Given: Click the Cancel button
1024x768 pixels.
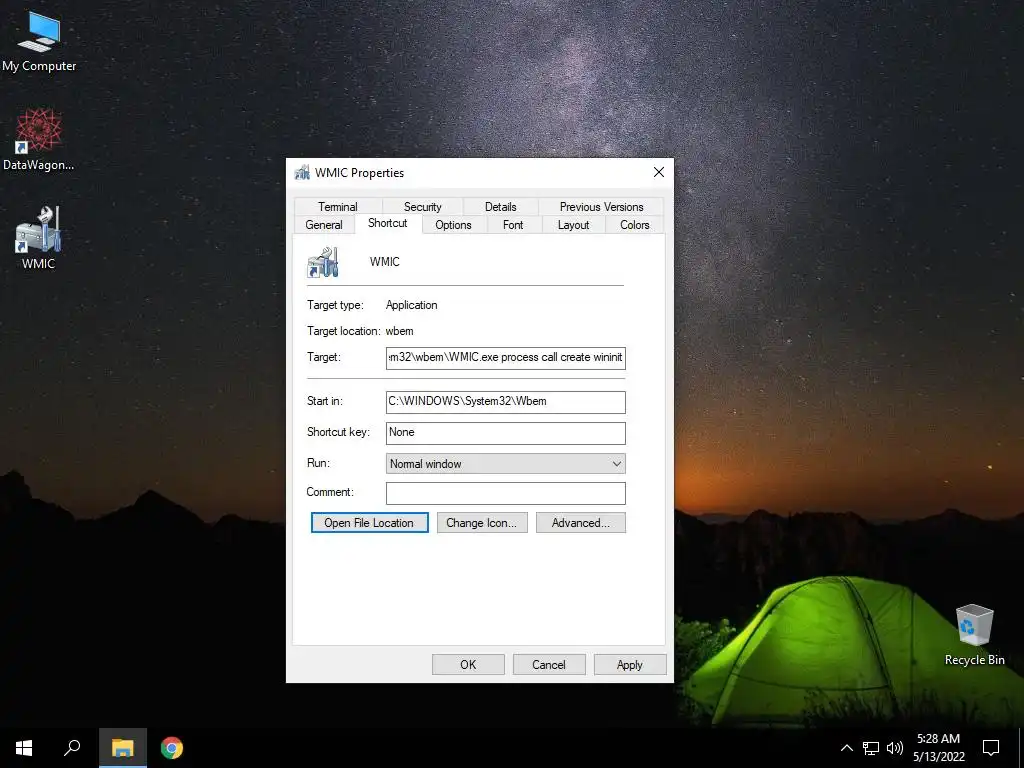Looking at the screenshot, I should [x=549, y=665].
